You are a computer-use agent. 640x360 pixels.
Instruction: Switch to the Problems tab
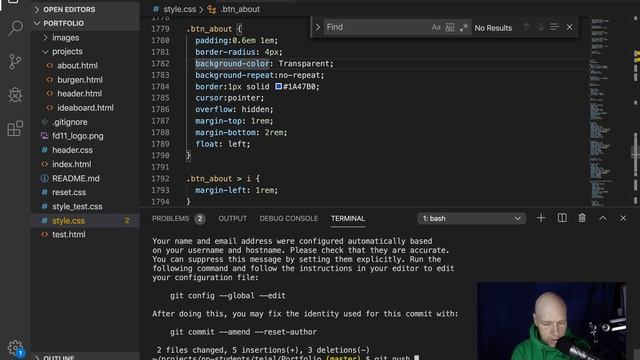pyautogui.click(x=171, y=218)
